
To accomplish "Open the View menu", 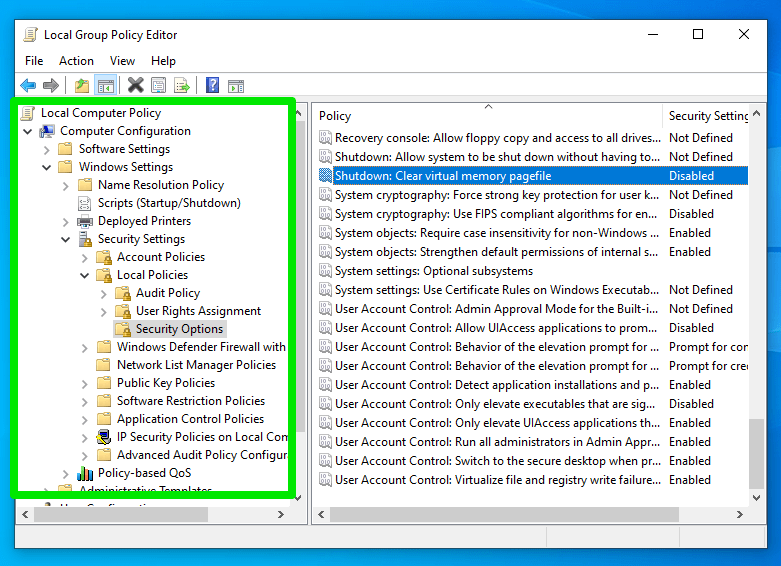I will pos(122,61).
